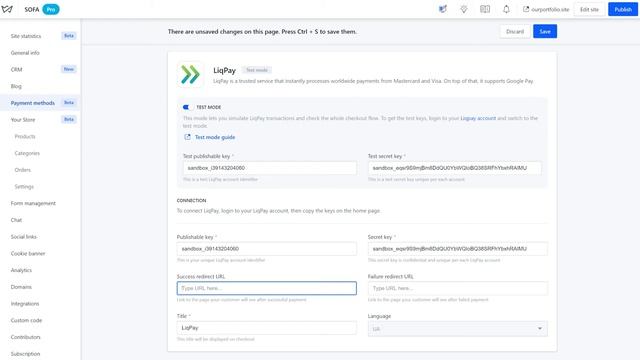Click the lightbulb tips icon
The image size is (640, 360).
[x=464, y=9]
